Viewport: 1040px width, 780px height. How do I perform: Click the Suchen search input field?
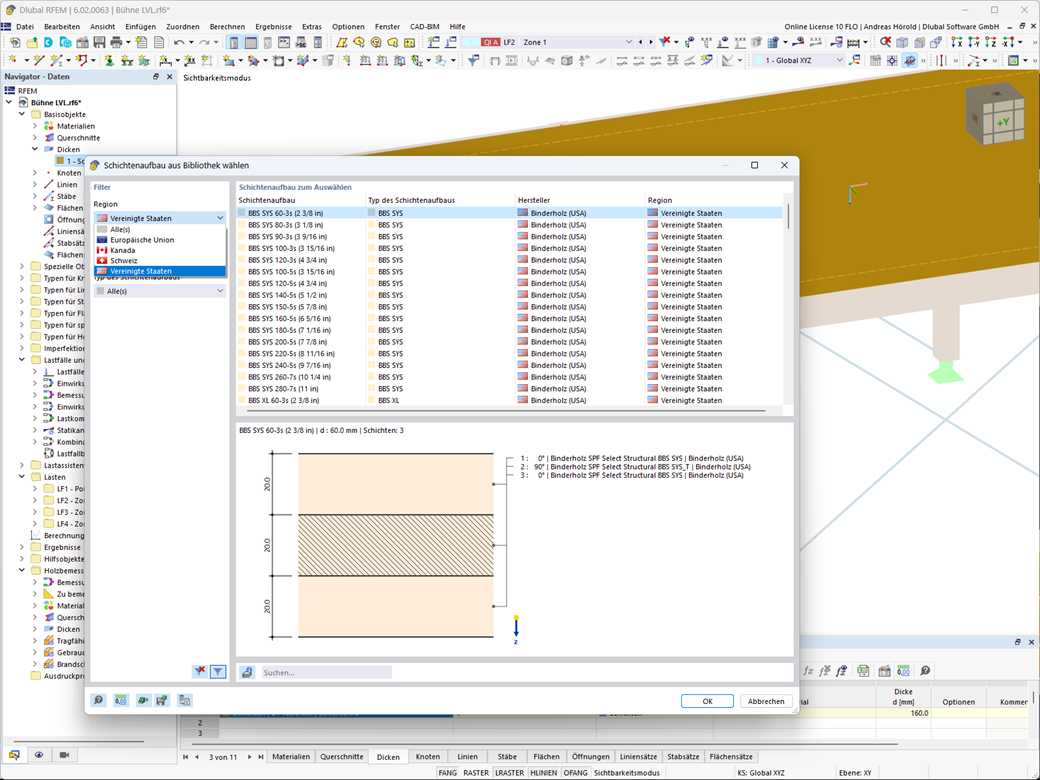325,673
